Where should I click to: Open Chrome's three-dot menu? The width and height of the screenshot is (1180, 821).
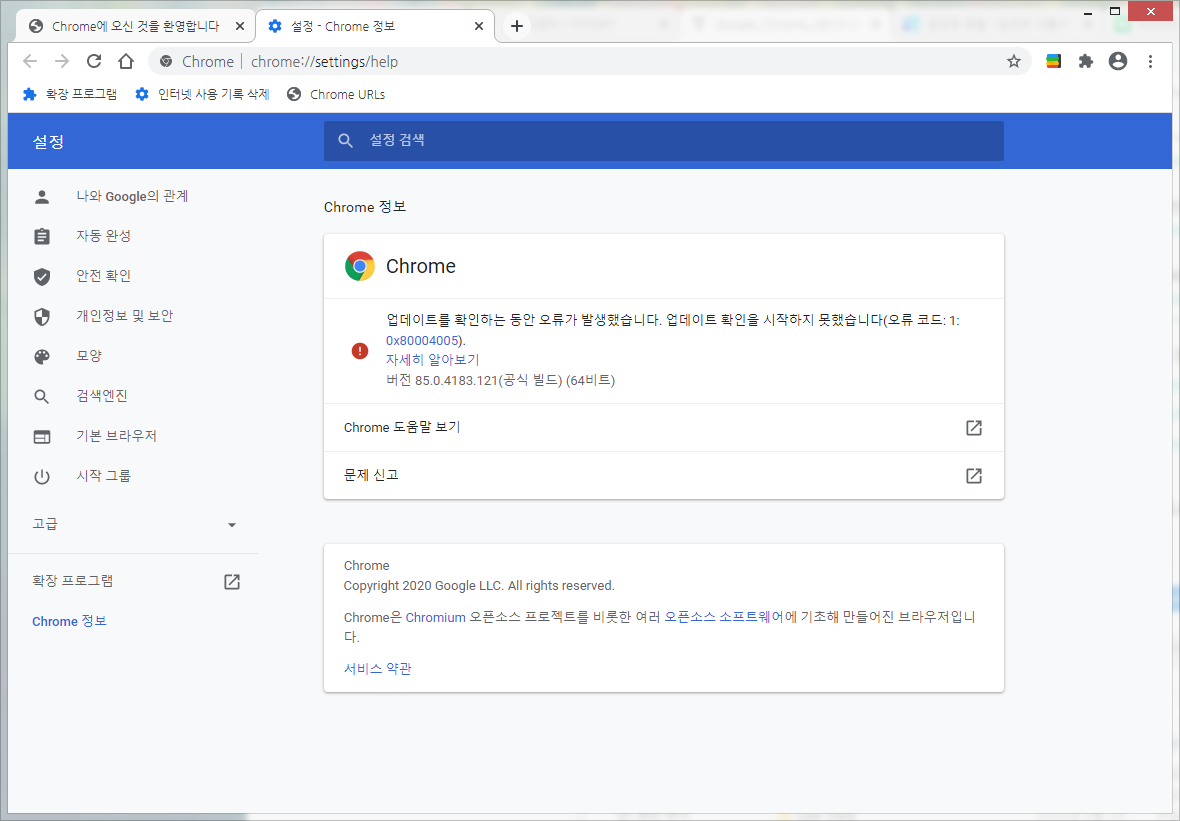click(1150, 62)
